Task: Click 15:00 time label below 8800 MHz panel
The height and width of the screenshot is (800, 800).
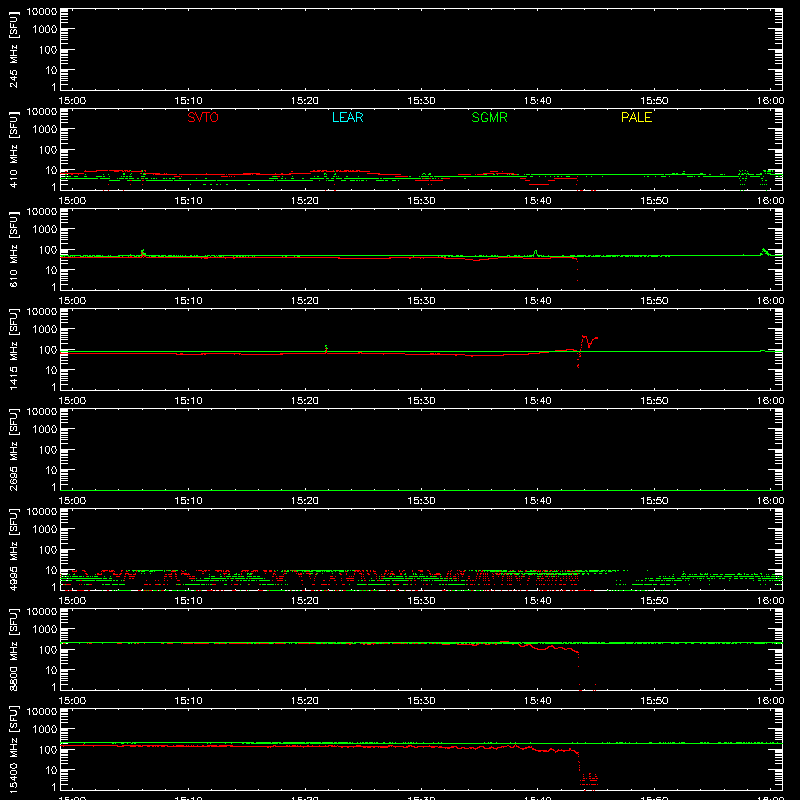Action: [x=72, y=701]
